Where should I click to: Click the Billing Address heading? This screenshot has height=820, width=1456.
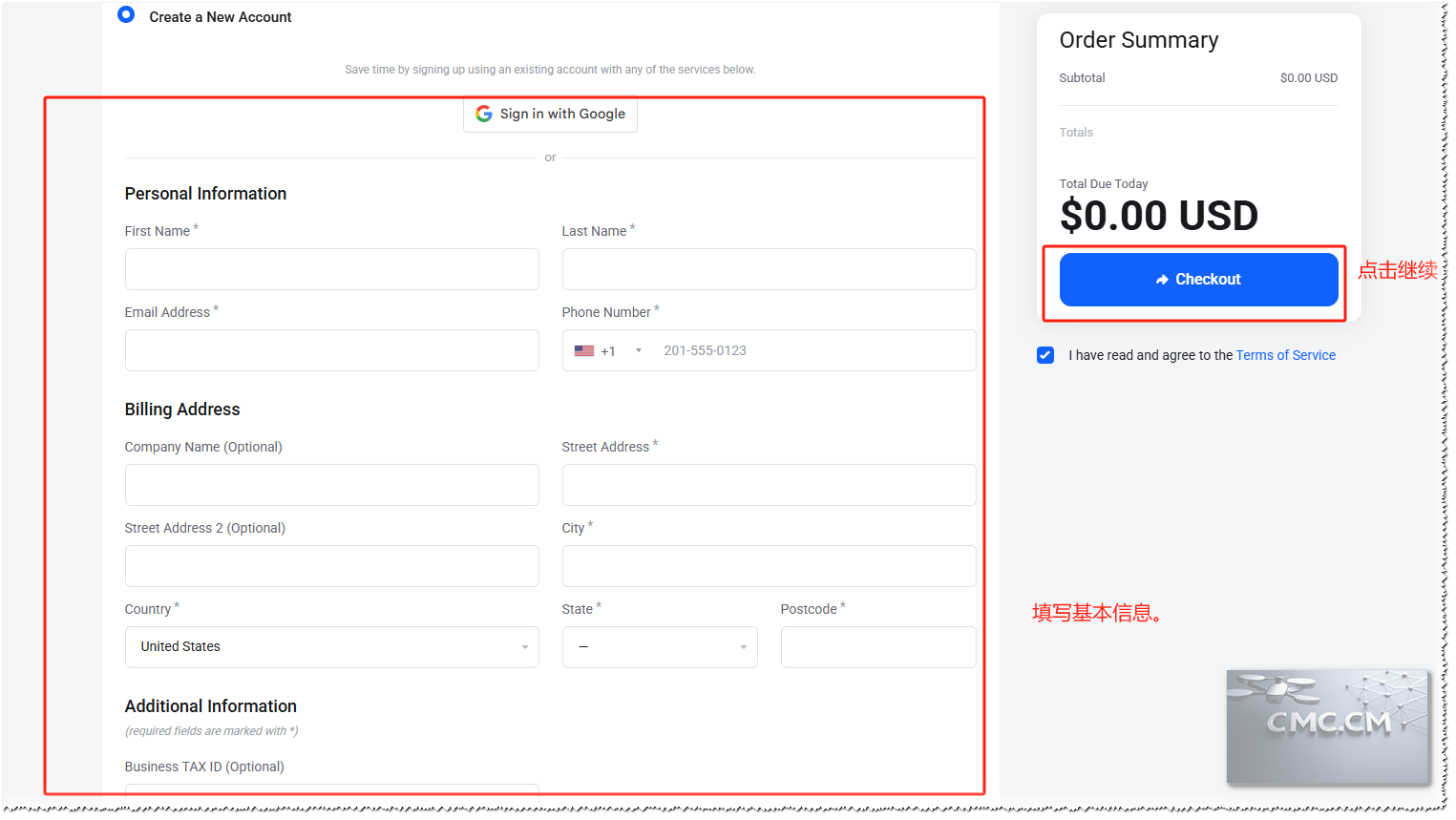[182, 410]
